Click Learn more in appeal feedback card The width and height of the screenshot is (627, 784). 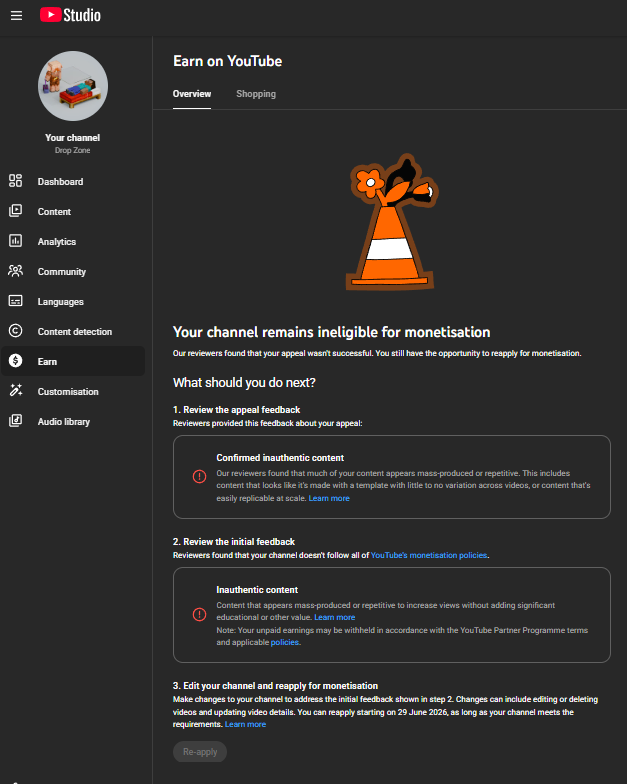[x=329, y=498]
